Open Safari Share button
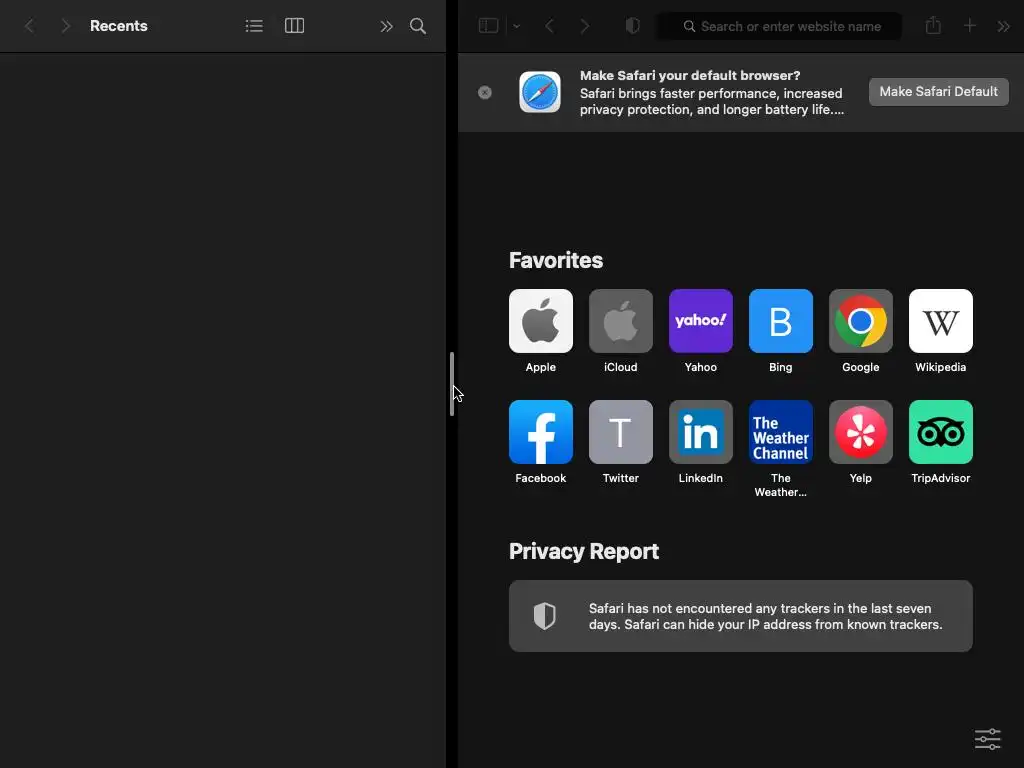This screenshot has width=1024, height=768. click(933, 26)
